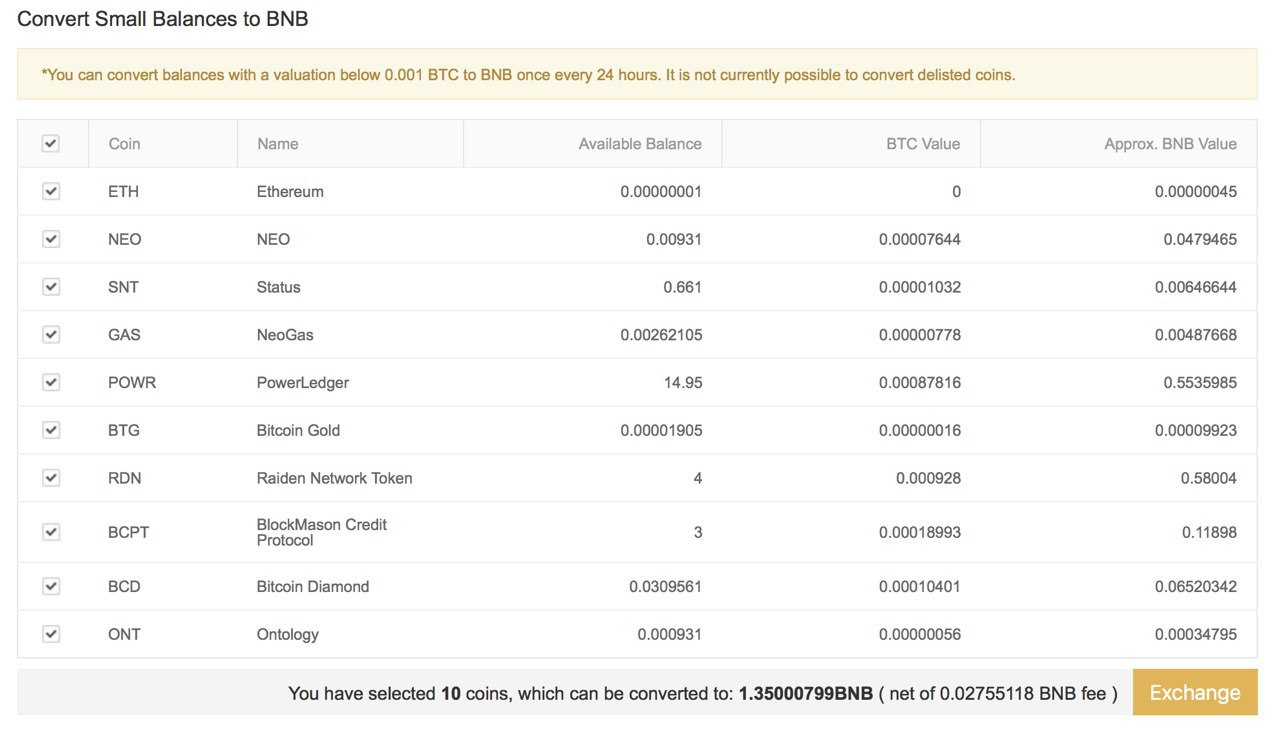The width and height of the screenshot is (1280, 740).
Task: Click the NeoGas name cell
Action: click(285, 335)
